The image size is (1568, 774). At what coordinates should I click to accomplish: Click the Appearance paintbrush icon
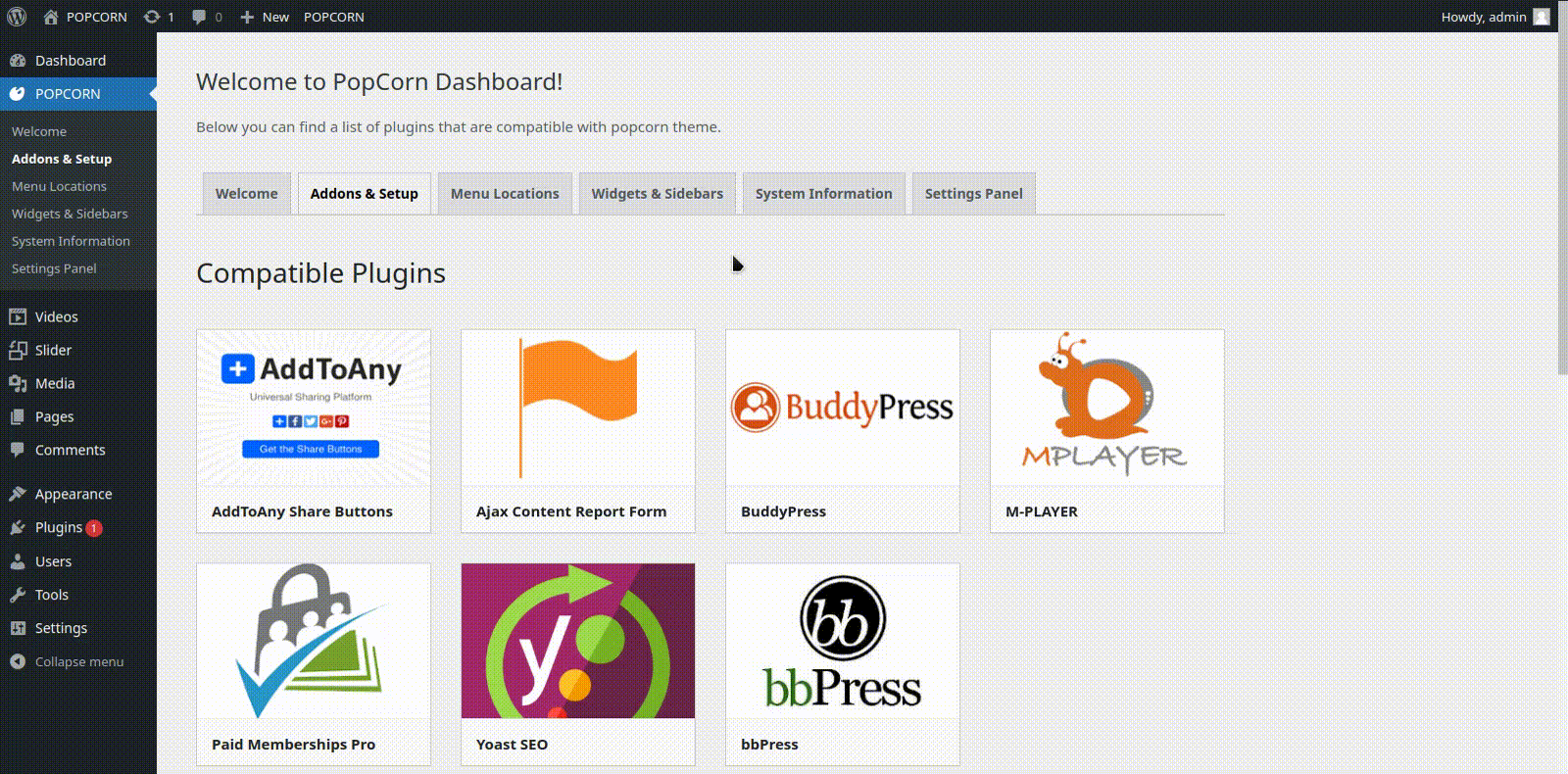pyautogui.click(x=18, y=494)
